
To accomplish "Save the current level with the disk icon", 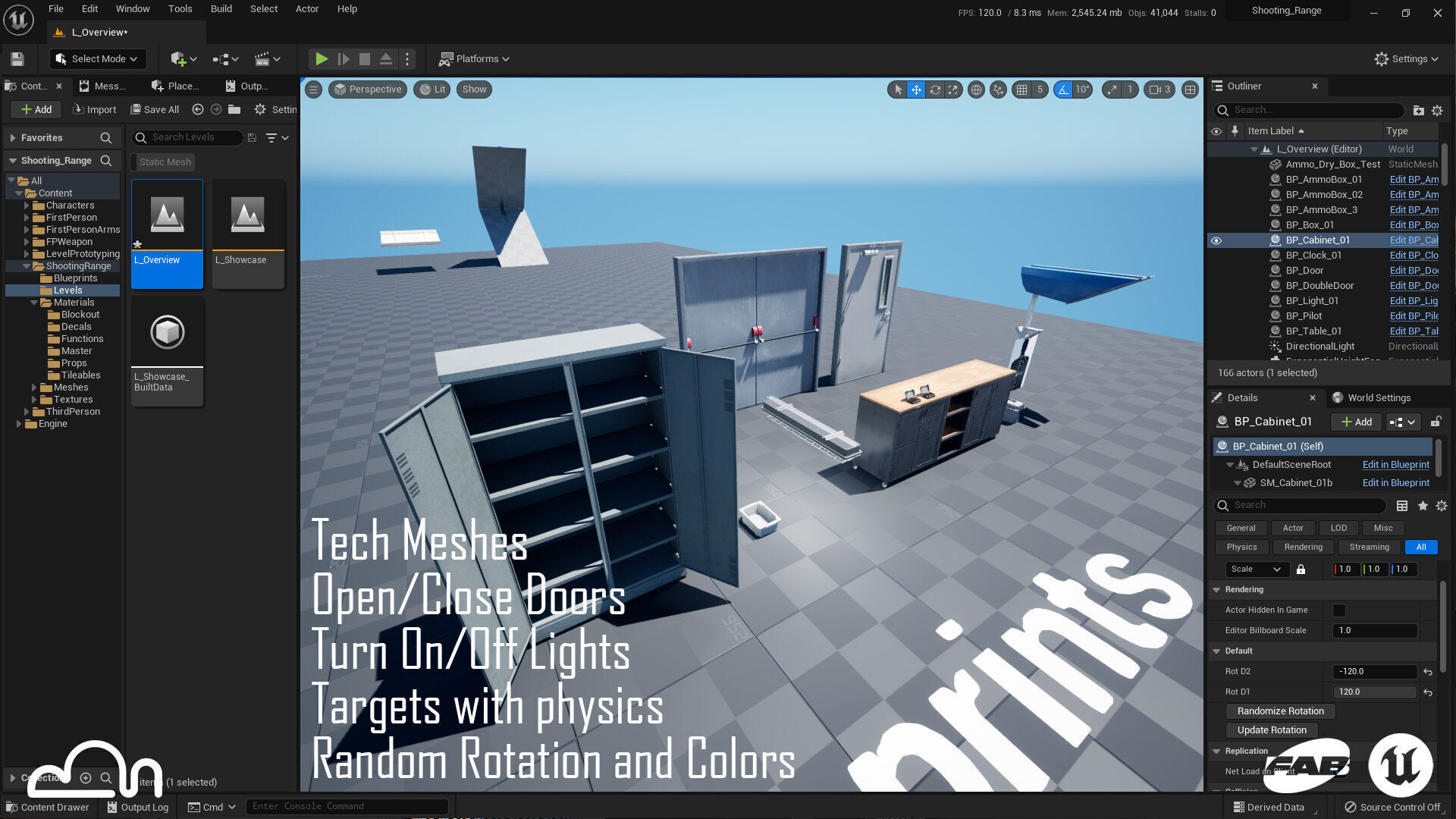I will pyautogui.click(x=17, y=59).
